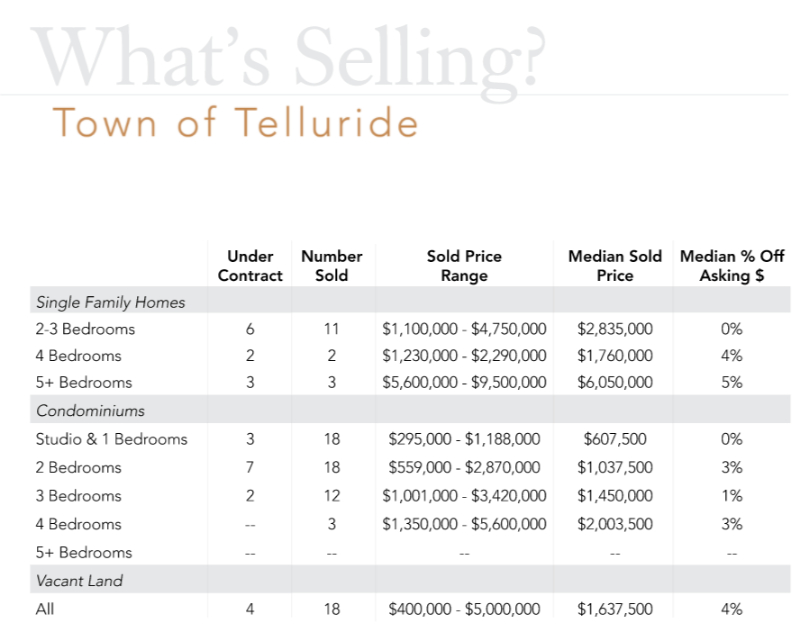Click the Single Family Homes section row
This screenshot has width=800, height=632.
[x=110, y=302]
